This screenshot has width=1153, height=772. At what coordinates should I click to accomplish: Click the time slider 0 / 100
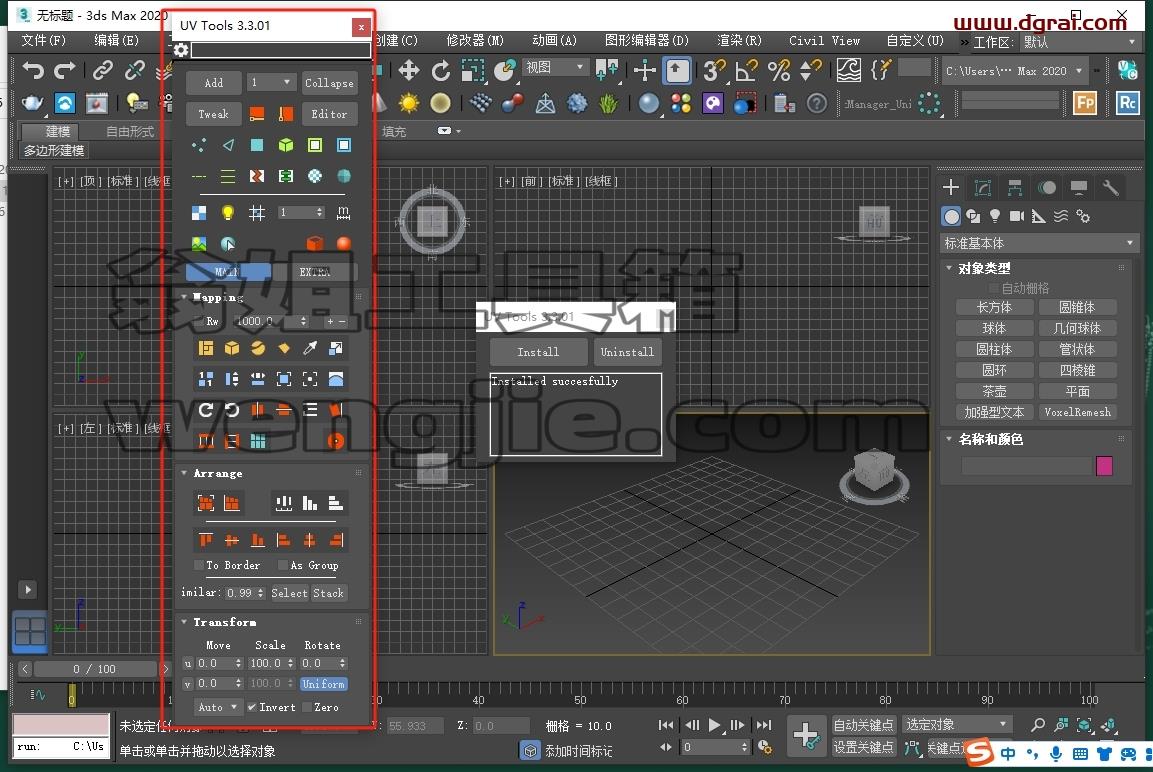pos(95,669)
